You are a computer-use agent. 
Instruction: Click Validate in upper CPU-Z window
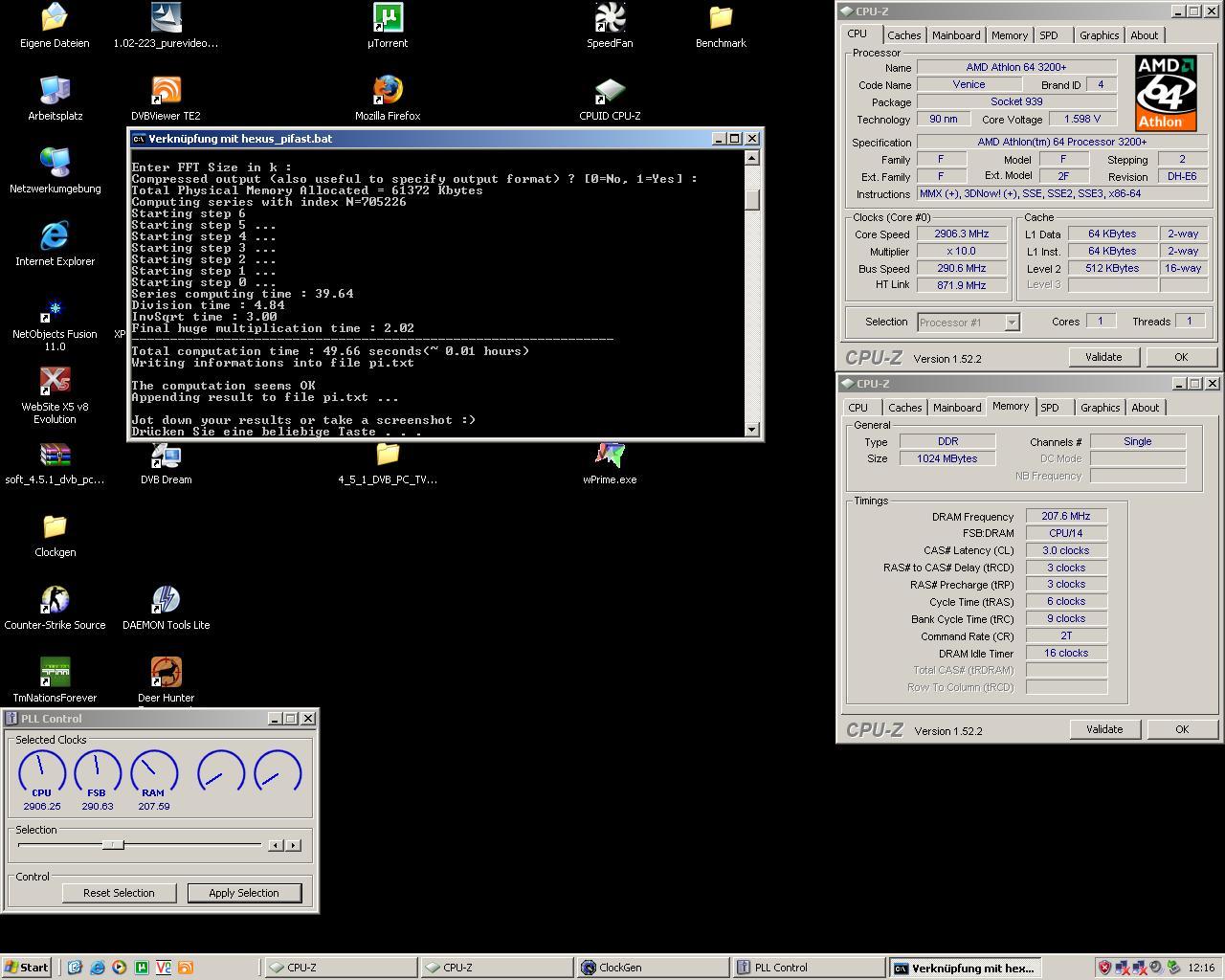click(1103, 357)
